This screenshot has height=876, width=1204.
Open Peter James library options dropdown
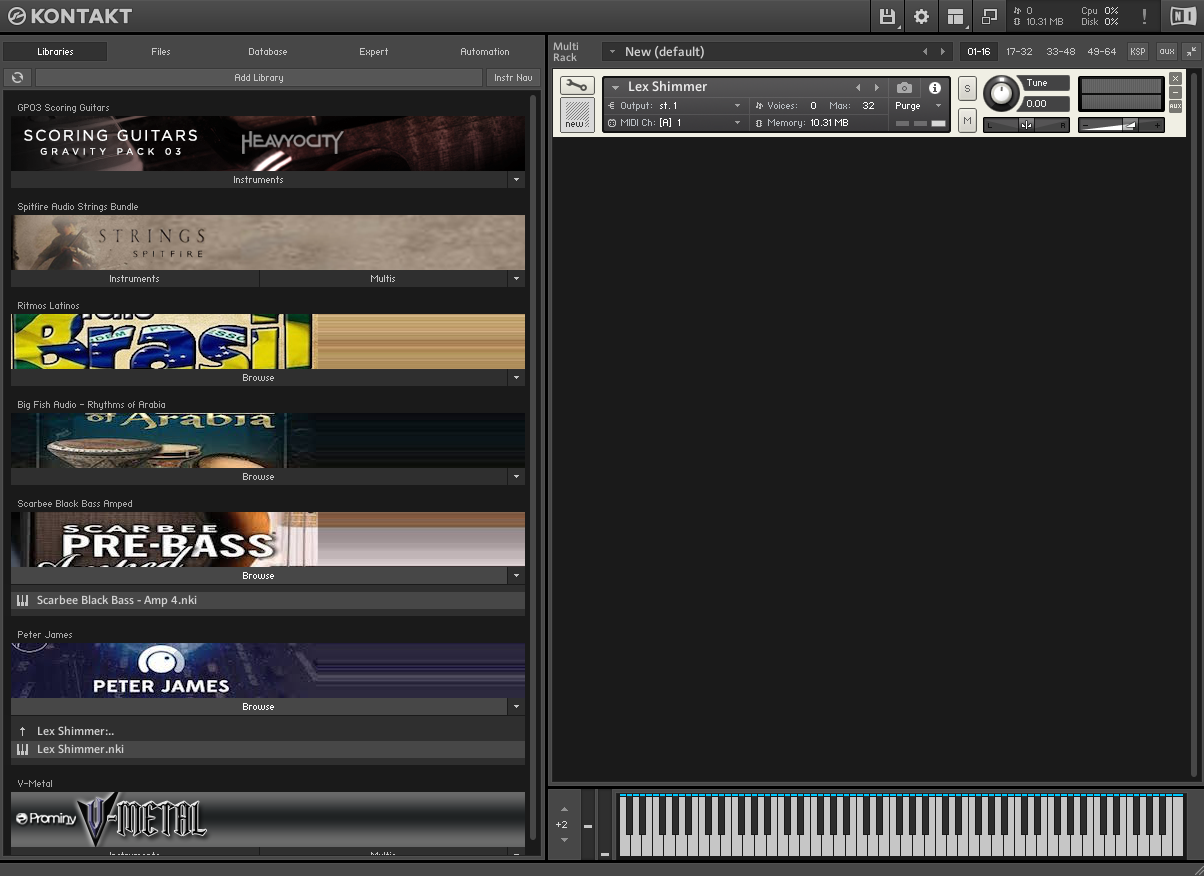pos(516,707)
